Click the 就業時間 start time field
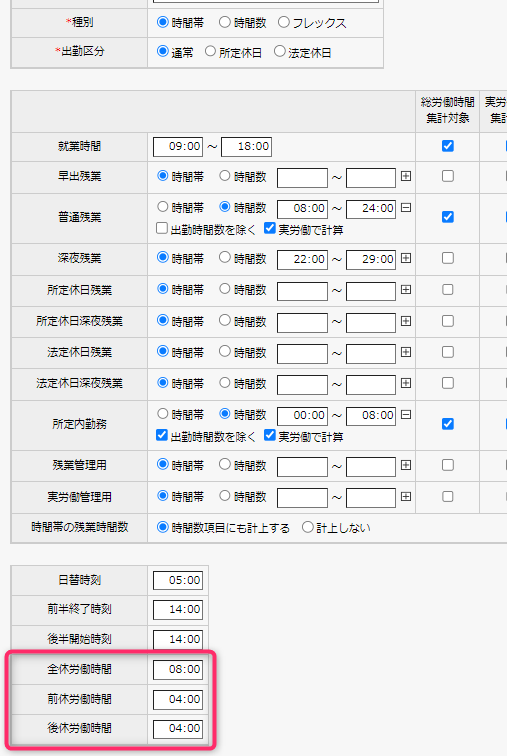Screen dimensions: 507x756 point(178,147)
